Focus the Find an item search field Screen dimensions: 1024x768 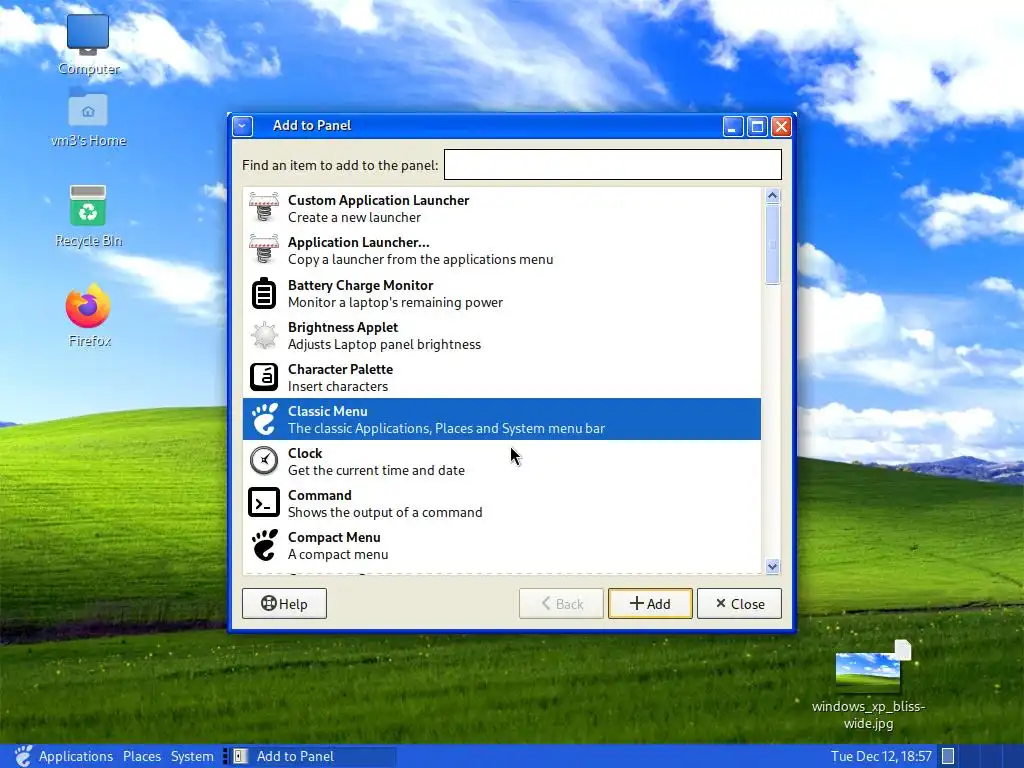[x=613, y=165]
